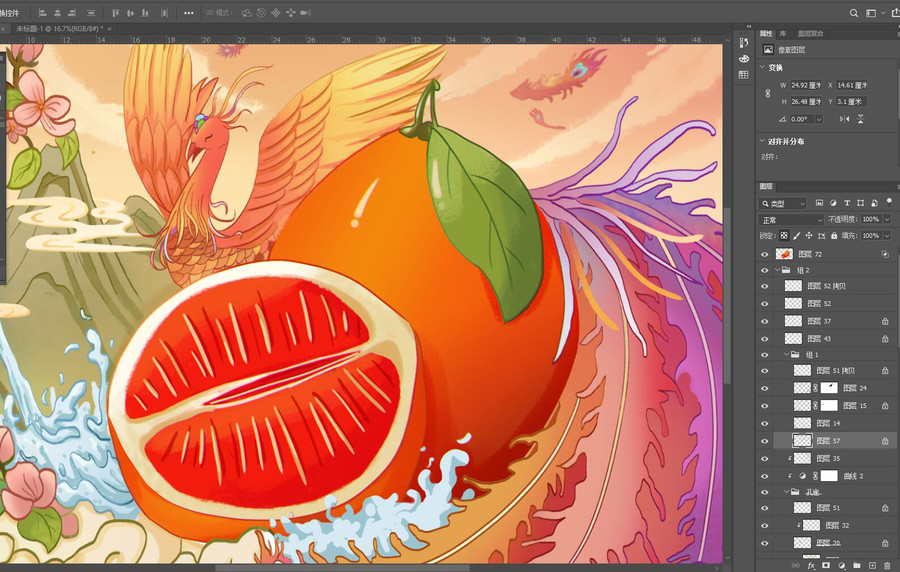
Task: Collapse the 组 1 layer group
Action: [787, 355]
